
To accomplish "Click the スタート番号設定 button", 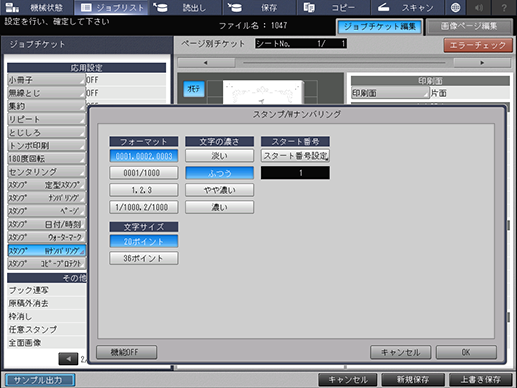I will pos(295,156).
